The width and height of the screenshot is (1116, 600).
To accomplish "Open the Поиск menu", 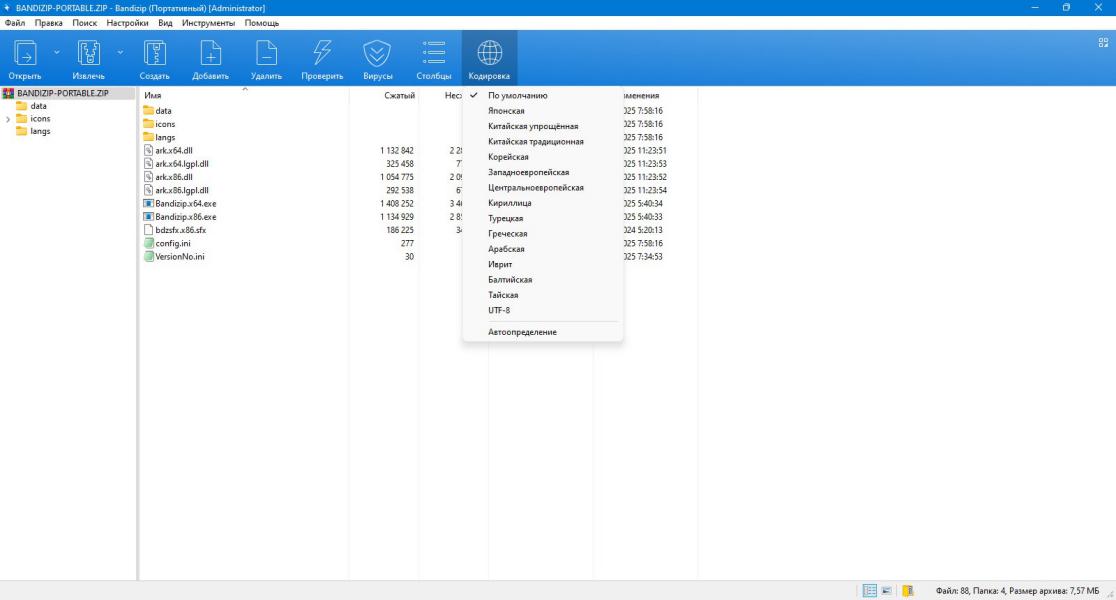I will click(85, 23).
